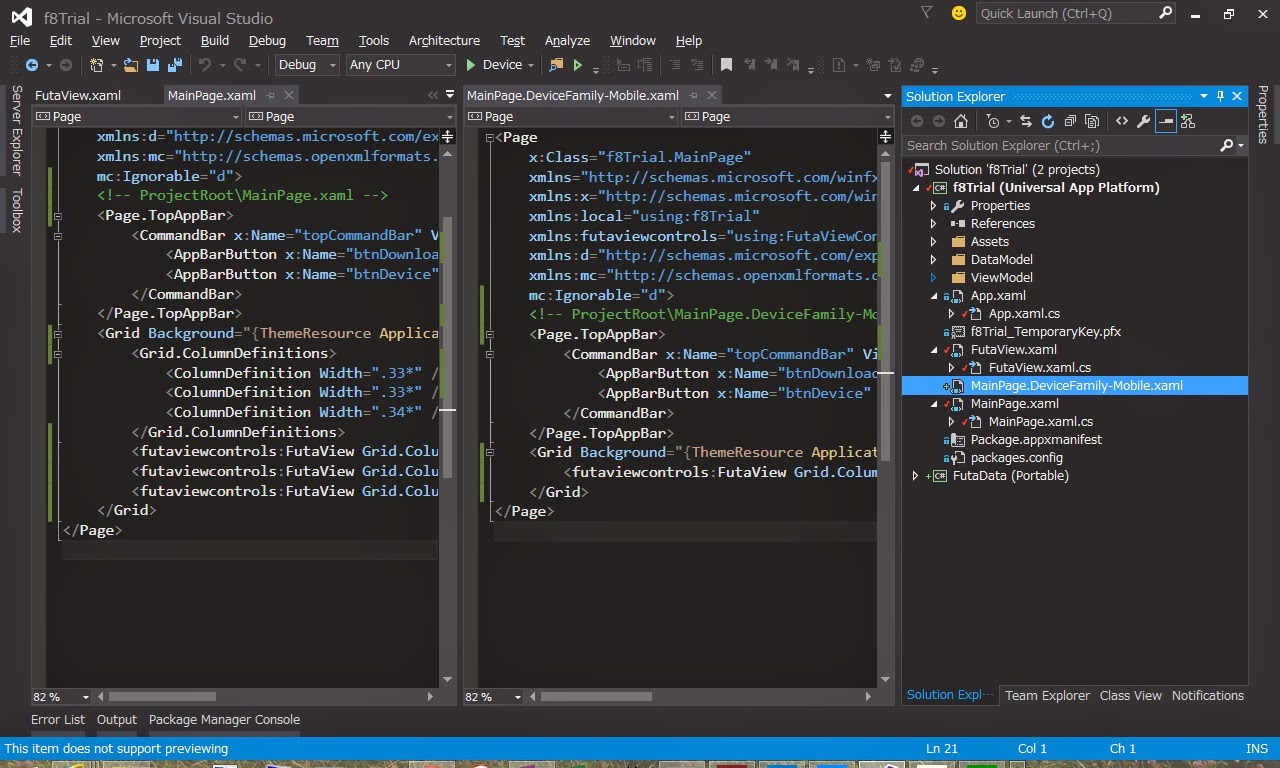
Task: Collapse the Page element in the right editor
Action: (490, 137)
